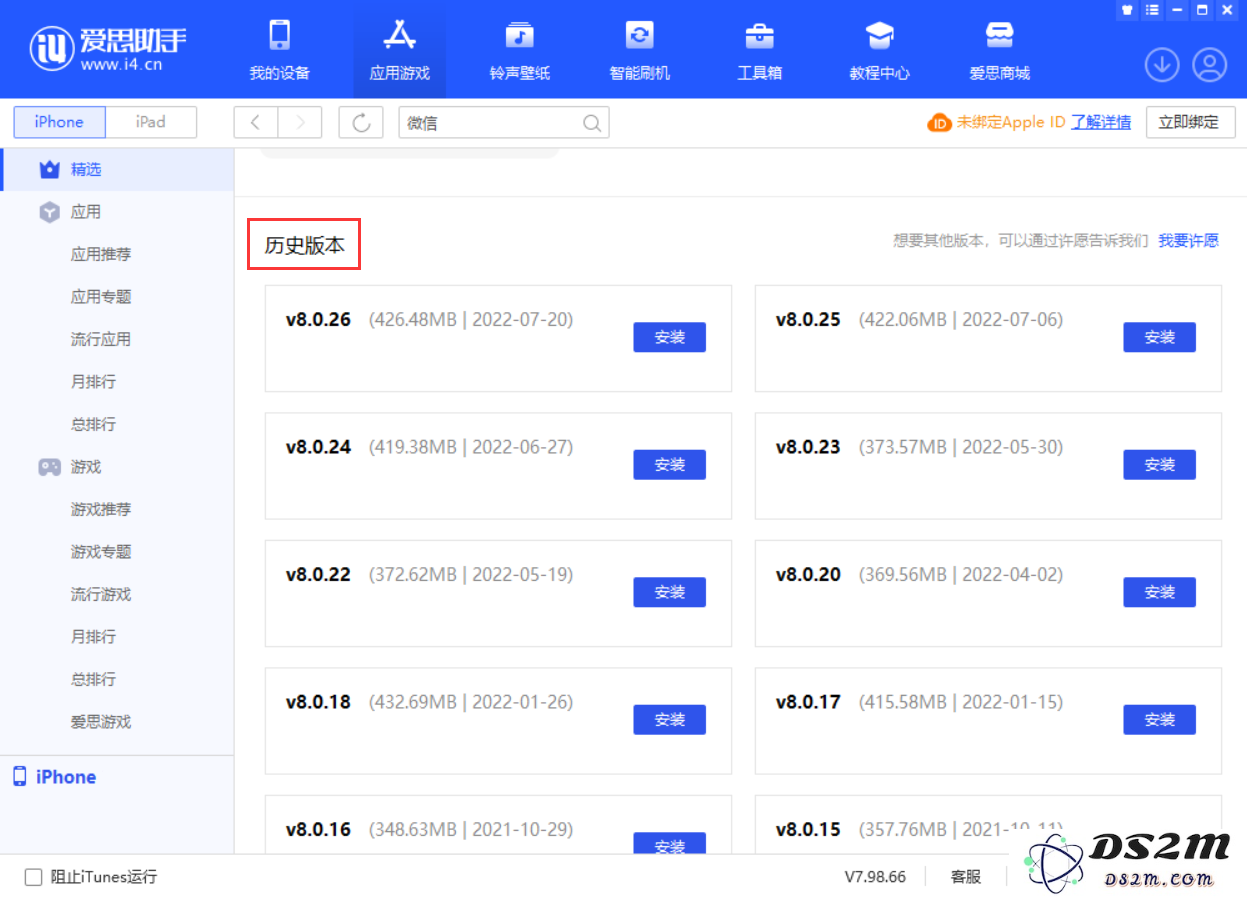Viewport: 1247px width, 897px height.
Task: Open 月排行 under the 游戏 group
Action: (x=94, y=637)
